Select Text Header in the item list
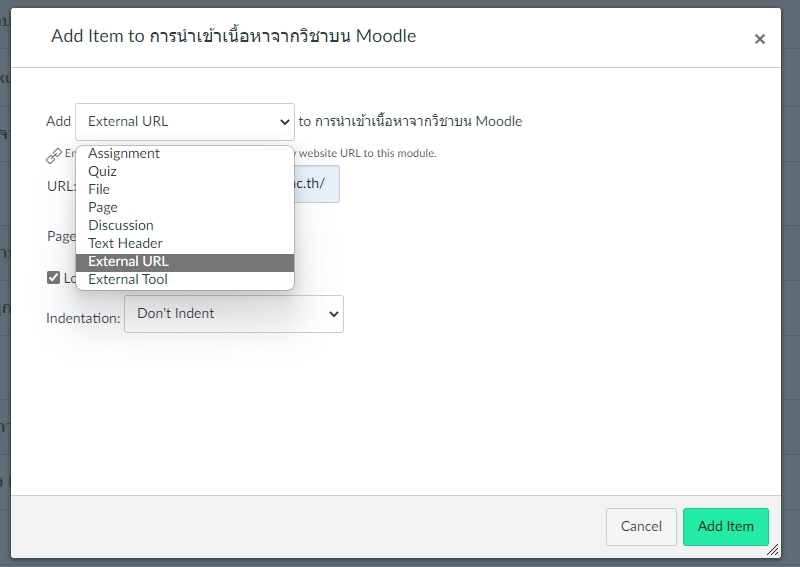The height and width of the screenshot is (567, 800). [x=125, y=243]
